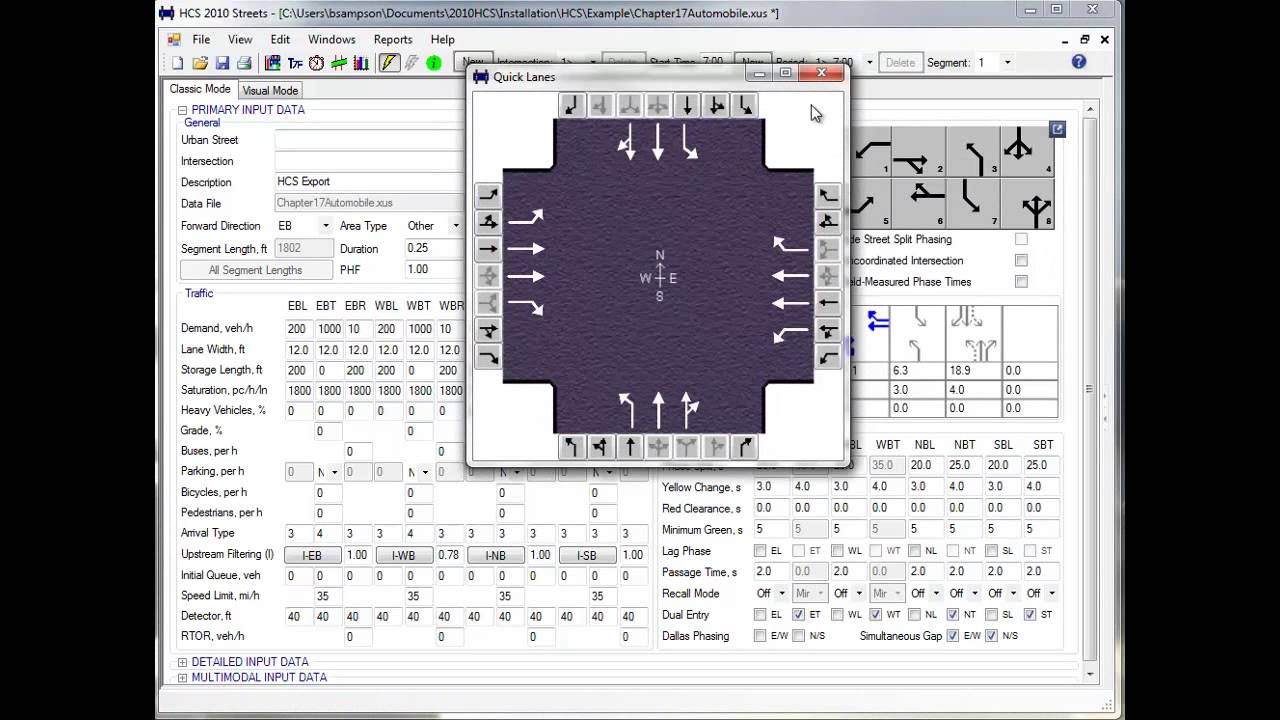Toggle Side Street Split Phasing checkbox
1280x720 pixels.
coord(1021,239)
